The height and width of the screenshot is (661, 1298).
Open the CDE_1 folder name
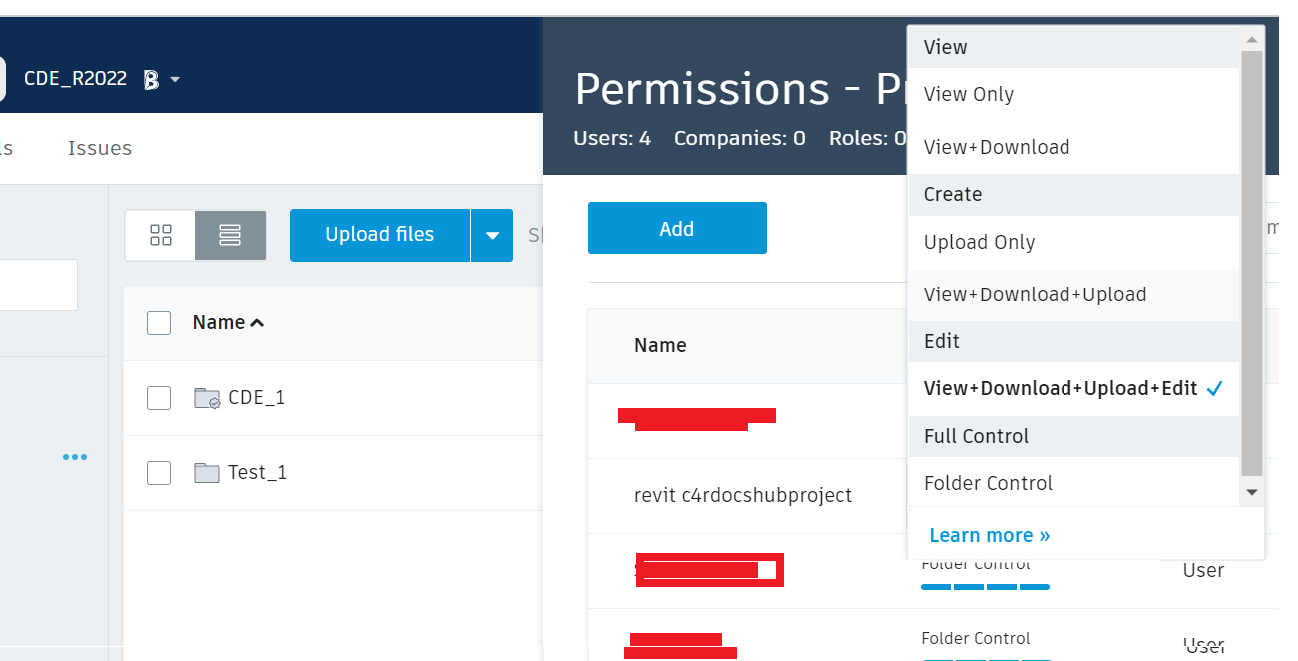(257, 397)
